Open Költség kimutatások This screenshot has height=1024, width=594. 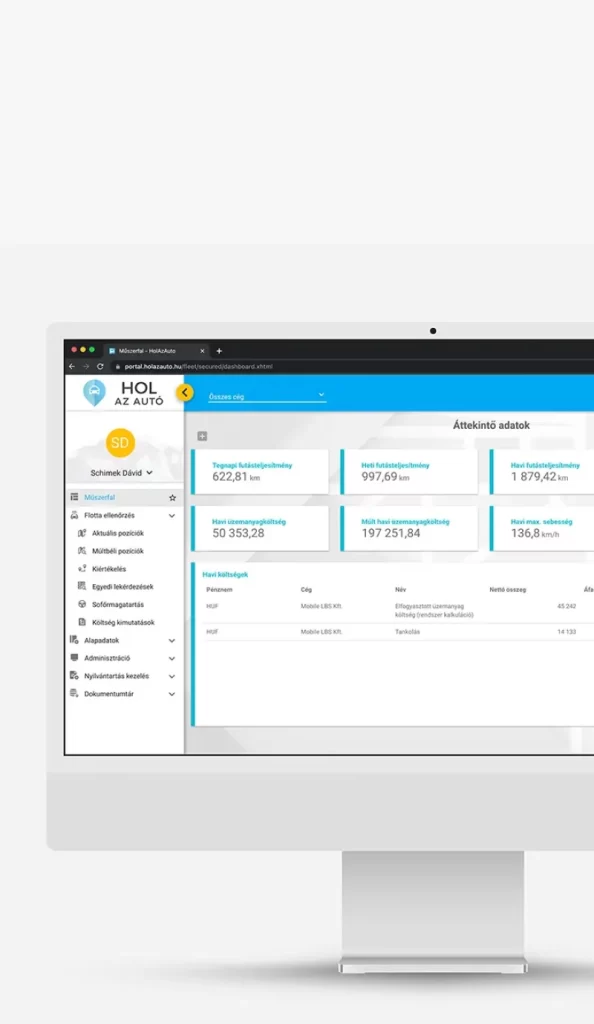click(x=123, y=622)
